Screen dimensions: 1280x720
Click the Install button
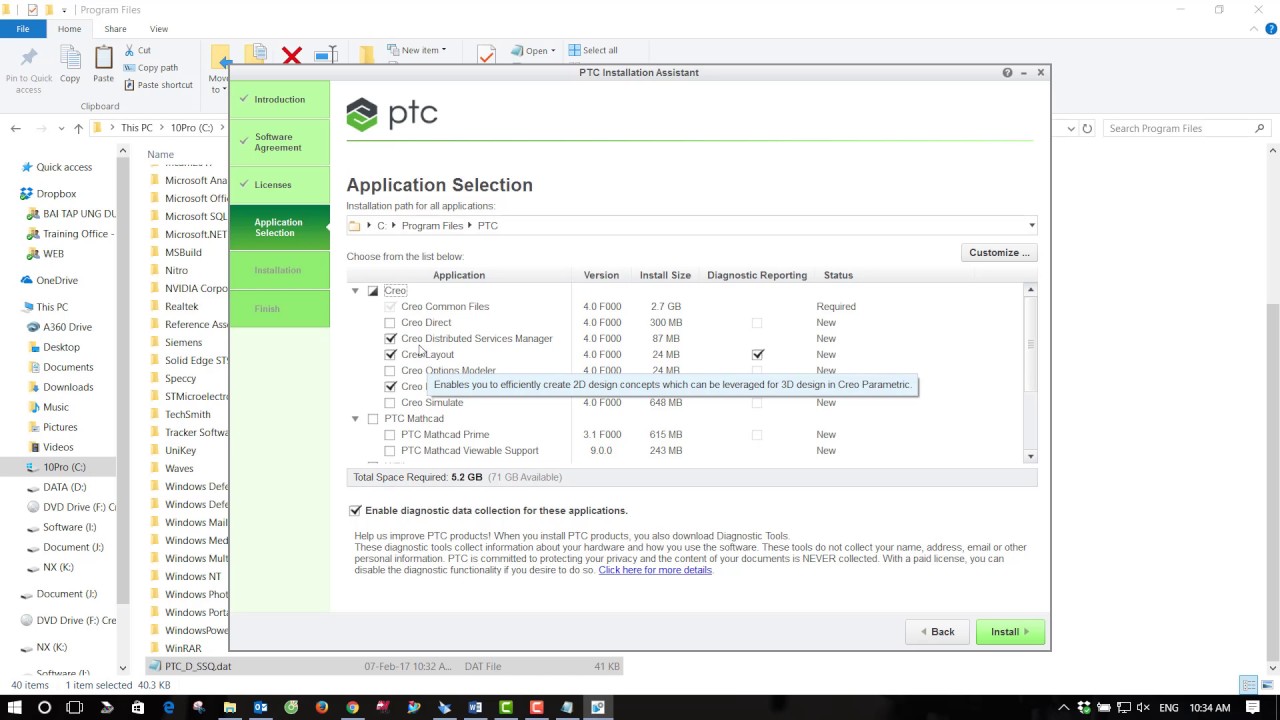pos(1010,632)
